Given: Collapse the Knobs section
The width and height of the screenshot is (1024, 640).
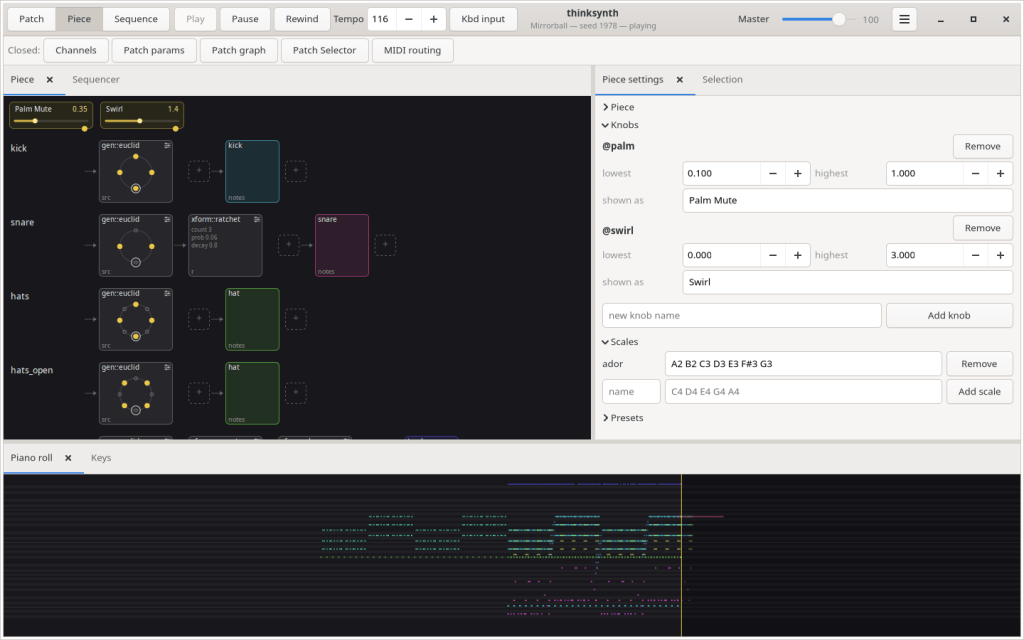Looking at the screenshot, I should pos(620,125).
